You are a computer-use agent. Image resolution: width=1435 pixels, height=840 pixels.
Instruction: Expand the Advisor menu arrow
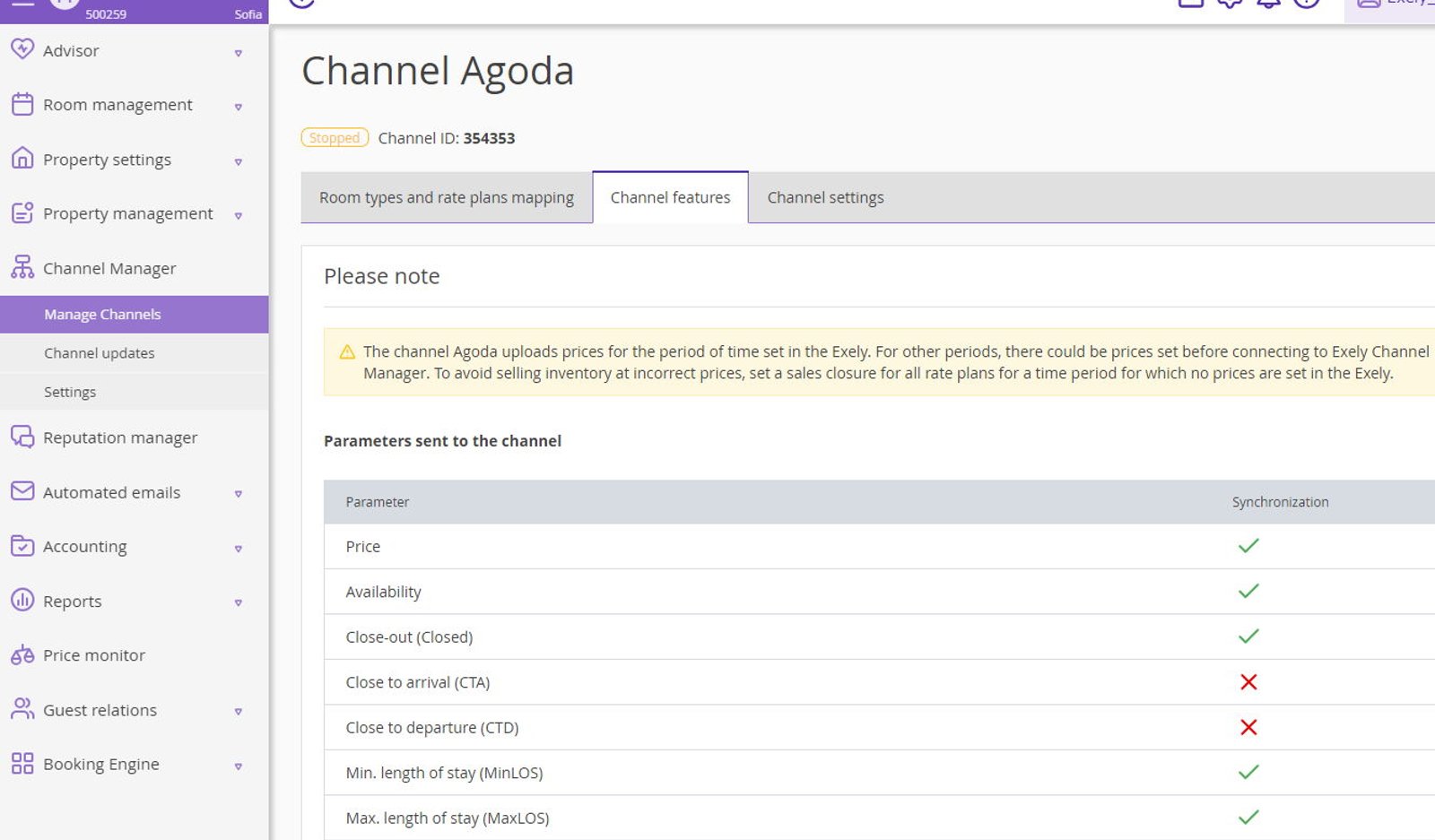pyautogui.click(x=239, y=53)
